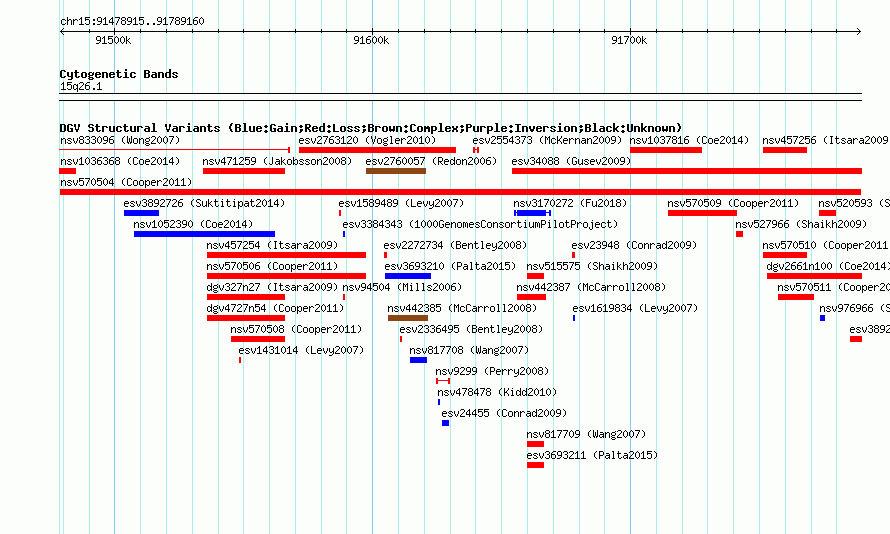Select dgv2661n100 (Coe2014) variant label
The height and width of the screenshot is (534, 890).
(828, 266)
